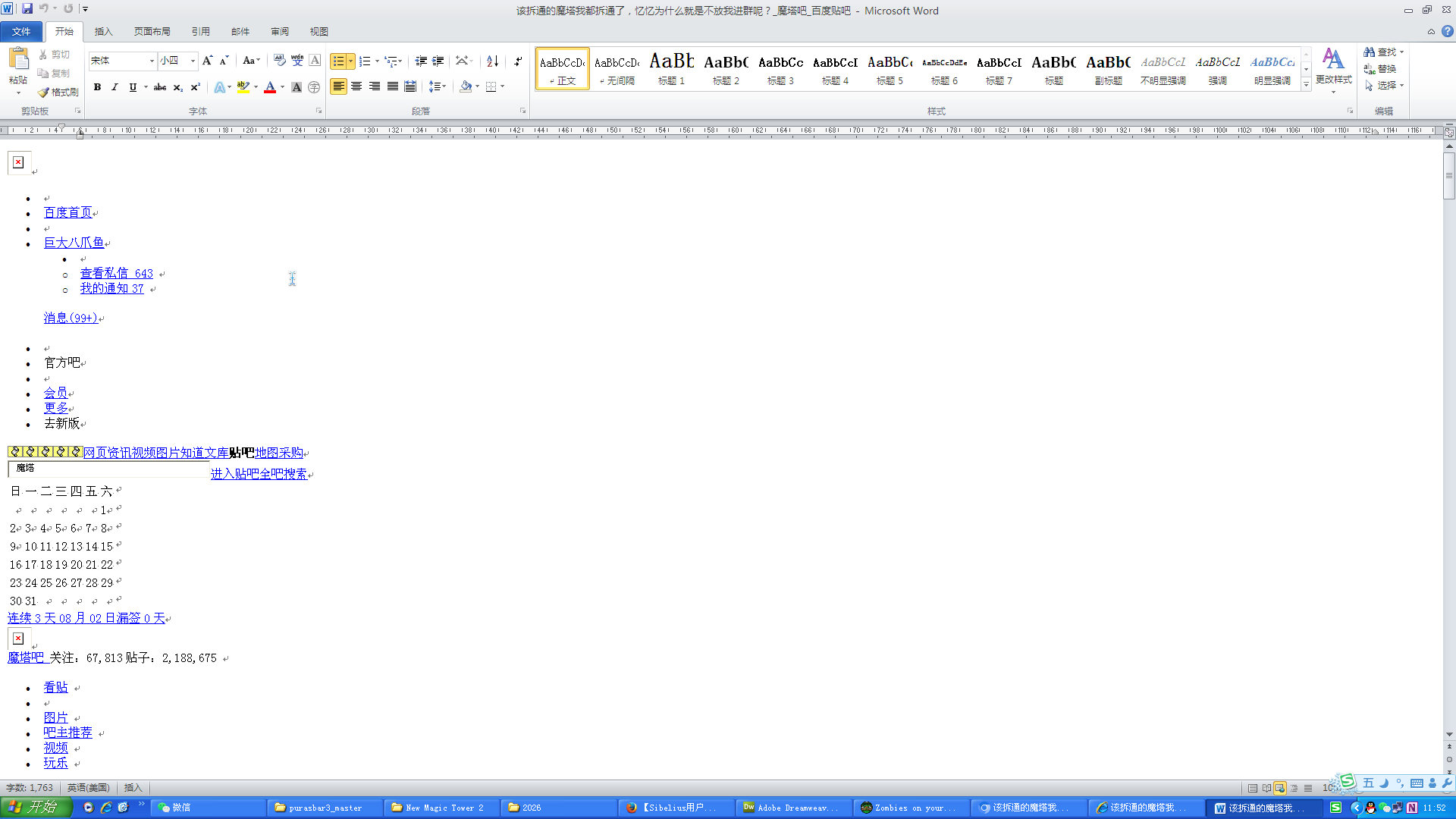Click the 百度首页 link
The width and height of the screenshot is (1456, 819).
[67, 212]
